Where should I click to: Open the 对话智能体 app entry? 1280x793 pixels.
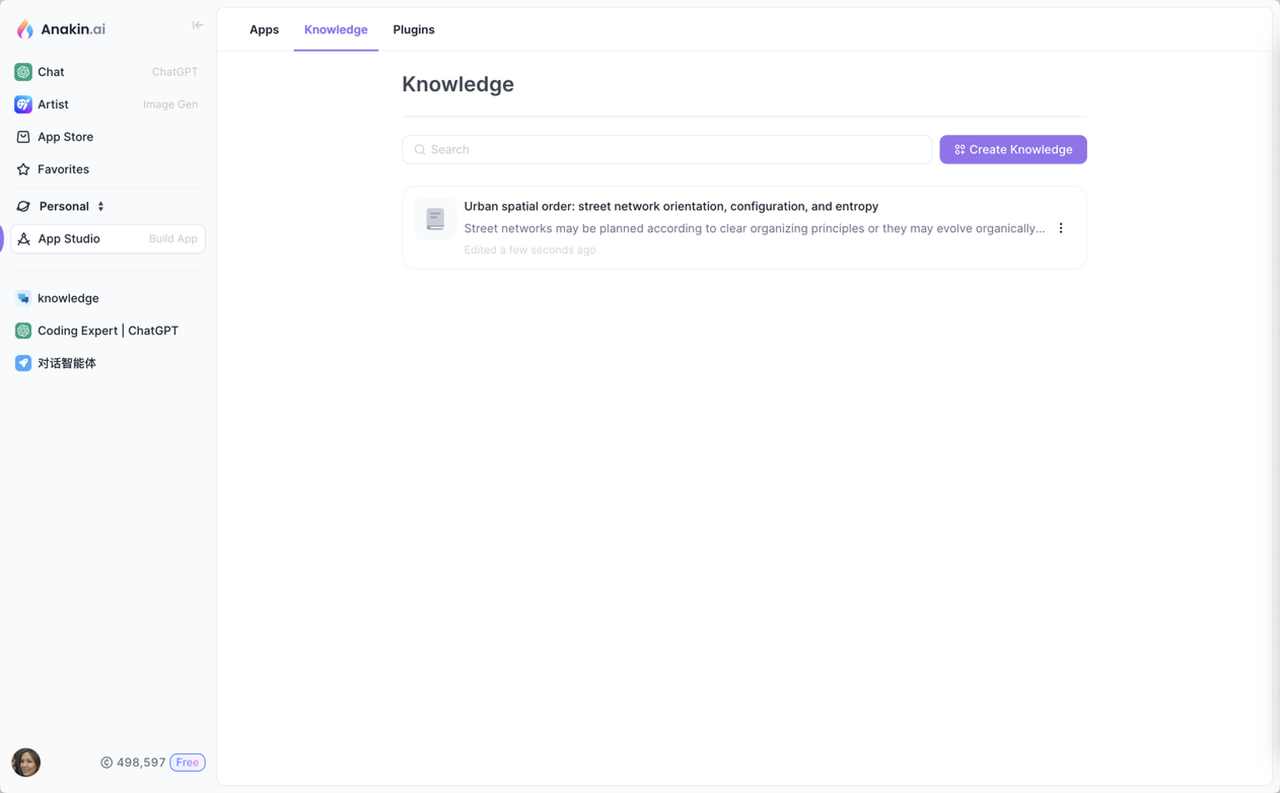coord(107,363)
